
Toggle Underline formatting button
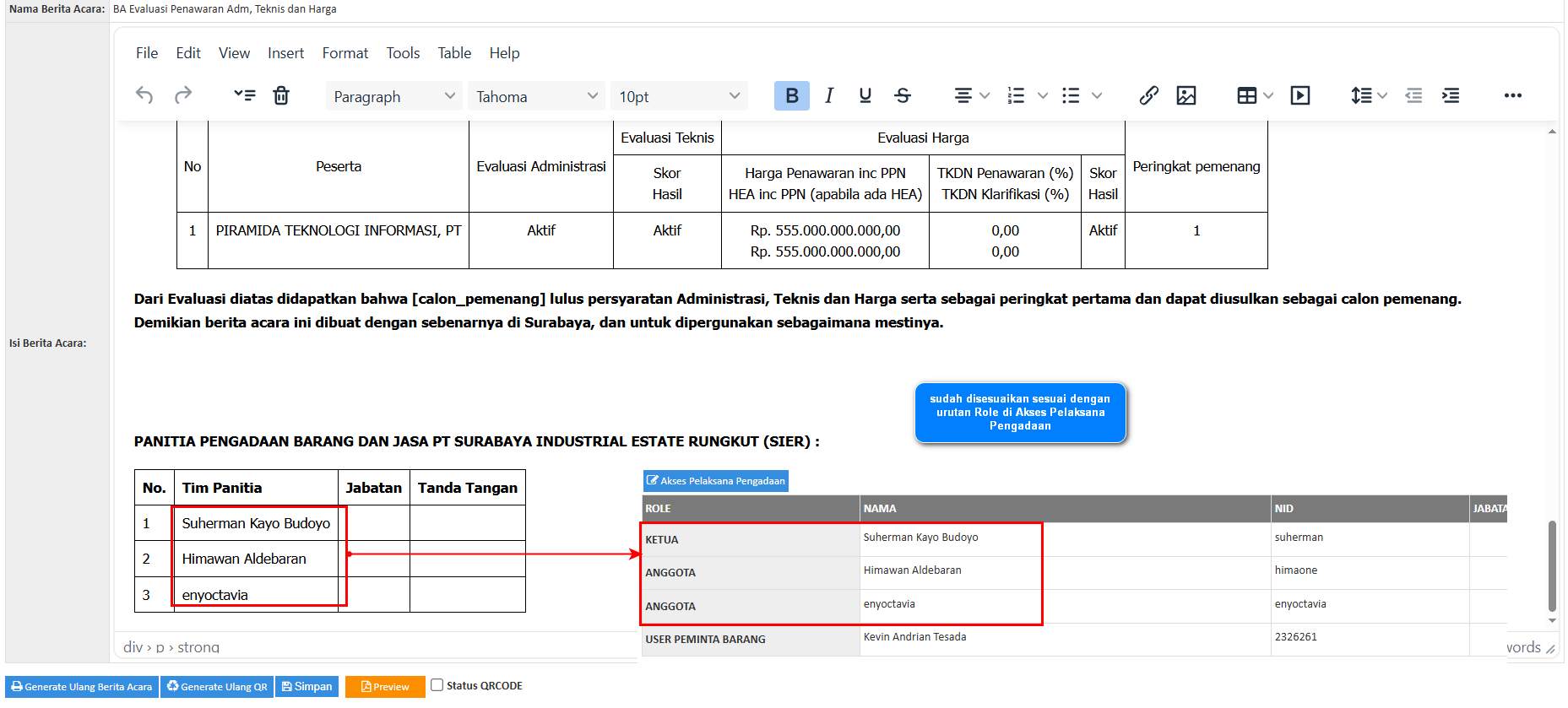pyautogui.click(x=865, y=95)
